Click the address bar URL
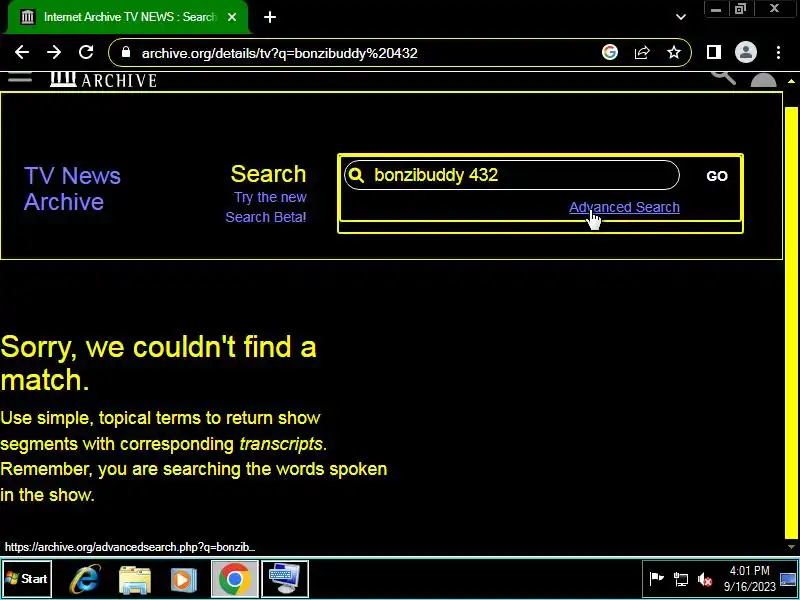The width and height of the screenshot is (800, 600). (280, 53)
